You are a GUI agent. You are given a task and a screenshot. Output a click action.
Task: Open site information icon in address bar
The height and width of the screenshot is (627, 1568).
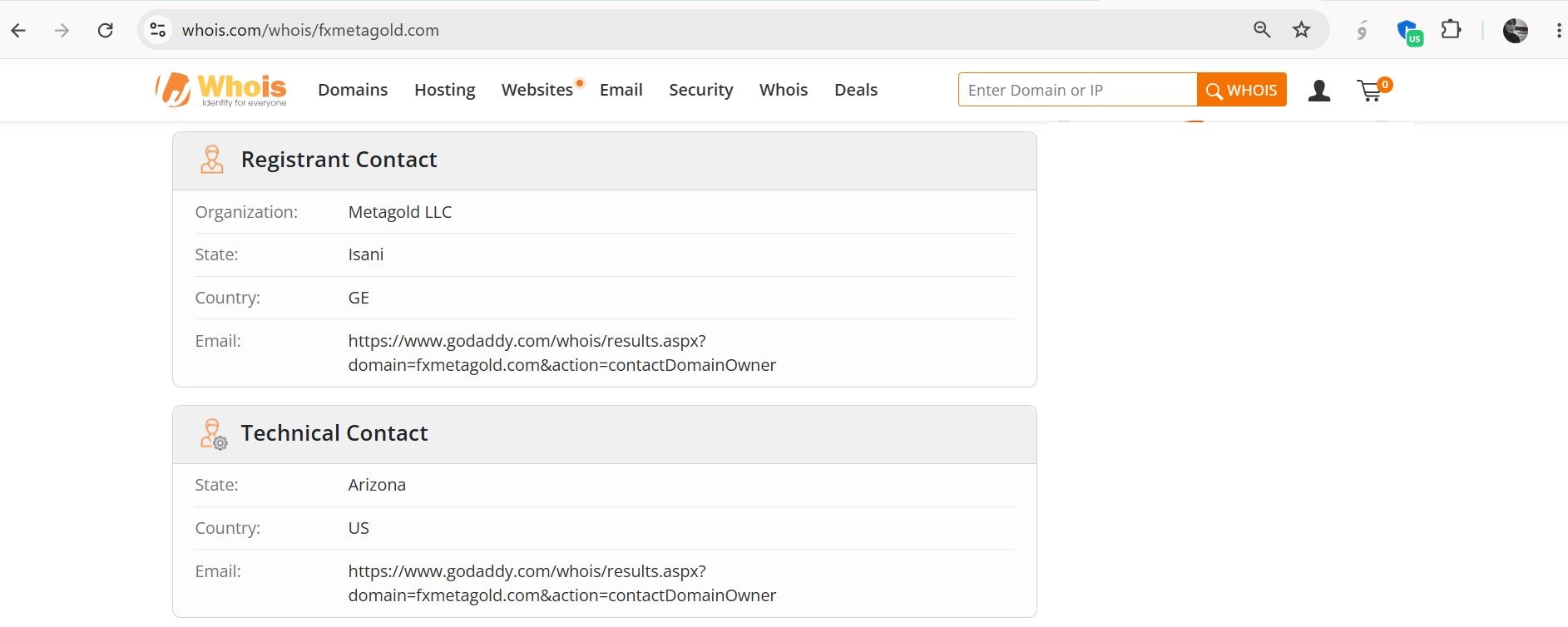pos(157,30)
